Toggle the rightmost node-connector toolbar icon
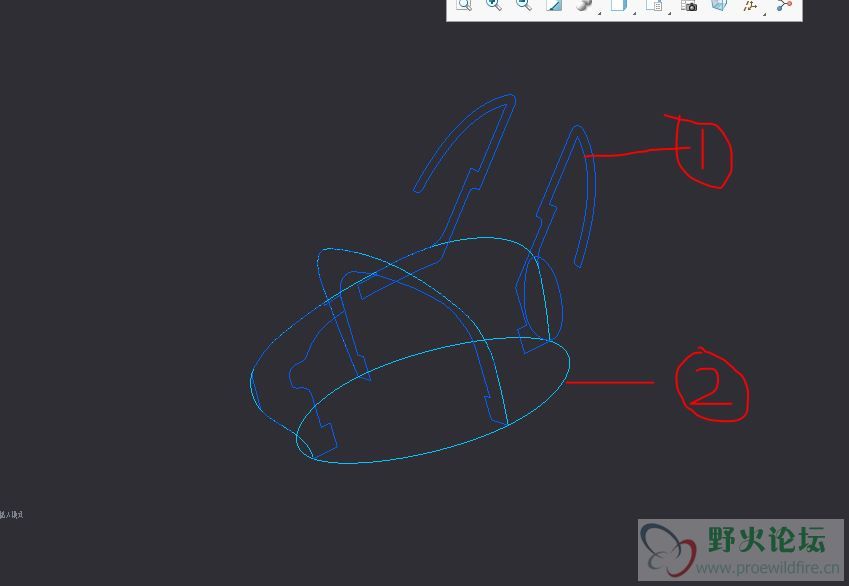Screen dimensions: 849x586 point(784,5)
